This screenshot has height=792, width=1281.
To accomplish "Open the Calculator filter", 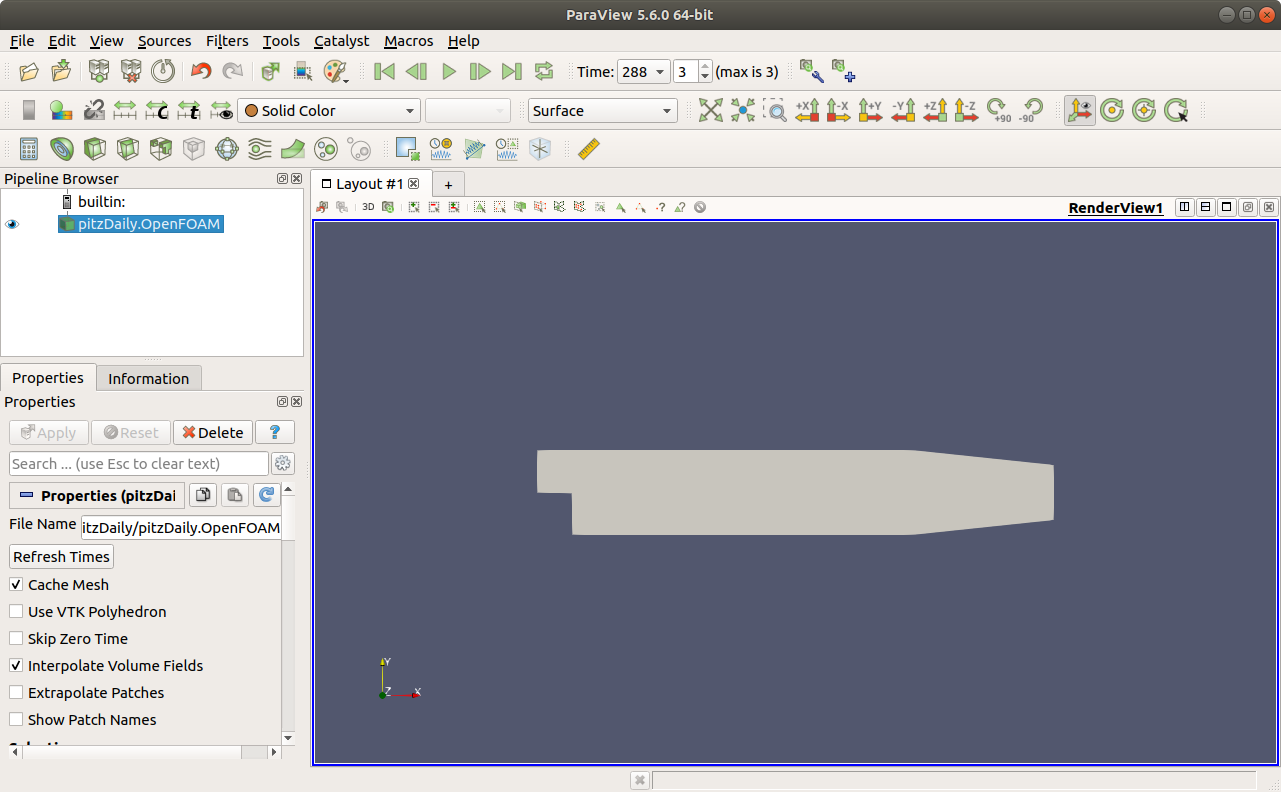I will pyautogui.click(x=29, y=150).
